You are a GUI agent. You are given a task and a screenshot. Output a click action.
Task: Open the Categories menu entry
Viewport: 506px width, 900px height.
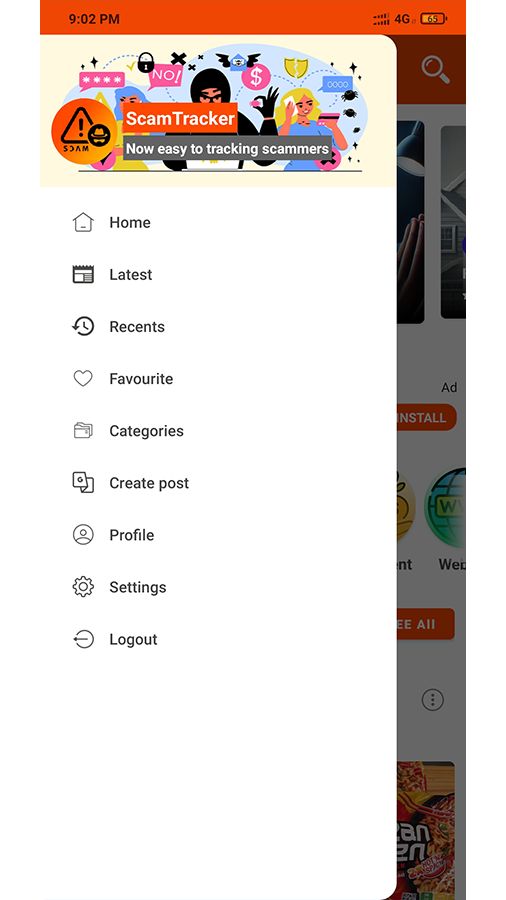pyautogui.click(x=147, y=431)
